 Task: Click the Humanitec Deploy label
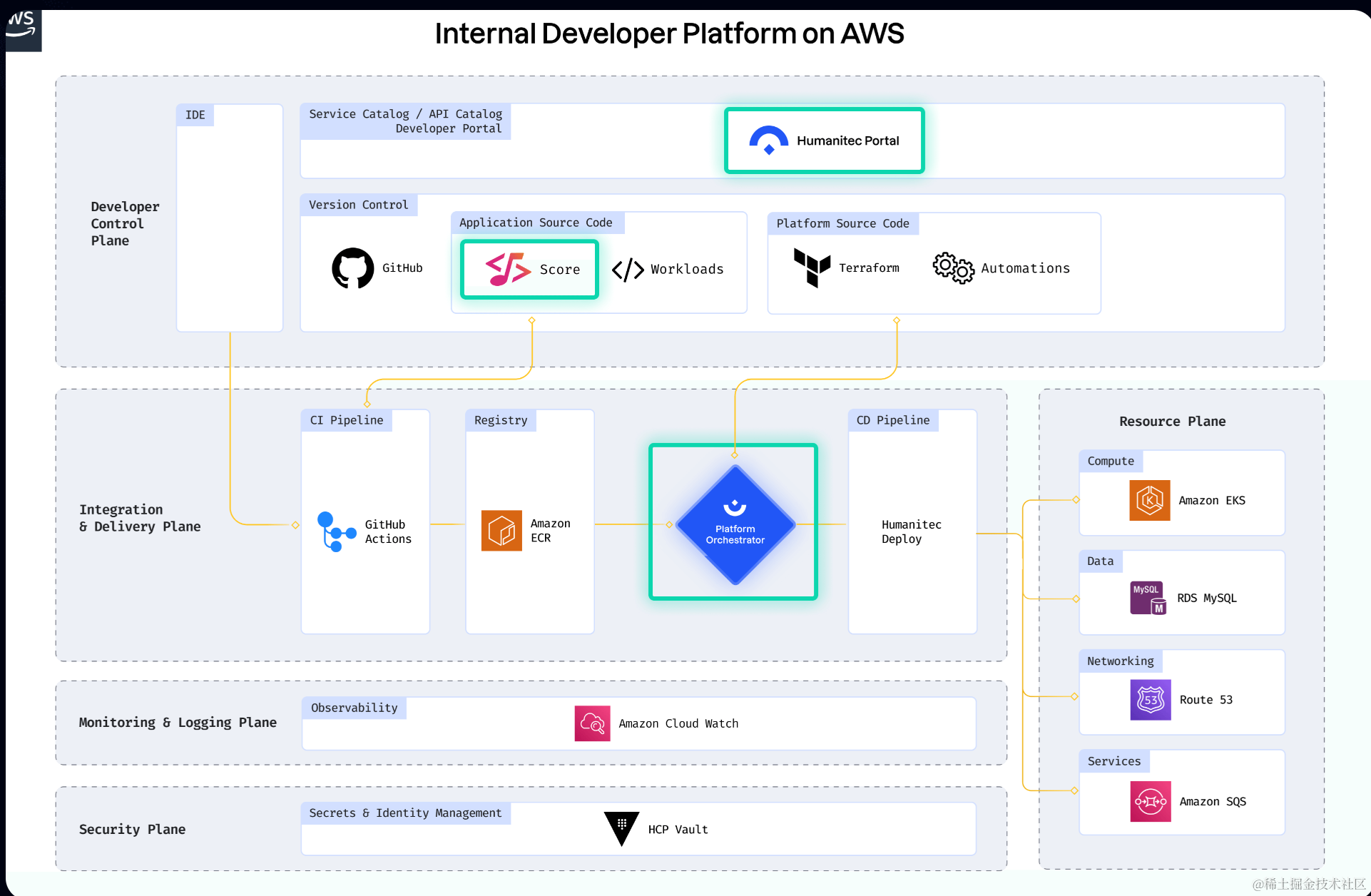(911, 531)
